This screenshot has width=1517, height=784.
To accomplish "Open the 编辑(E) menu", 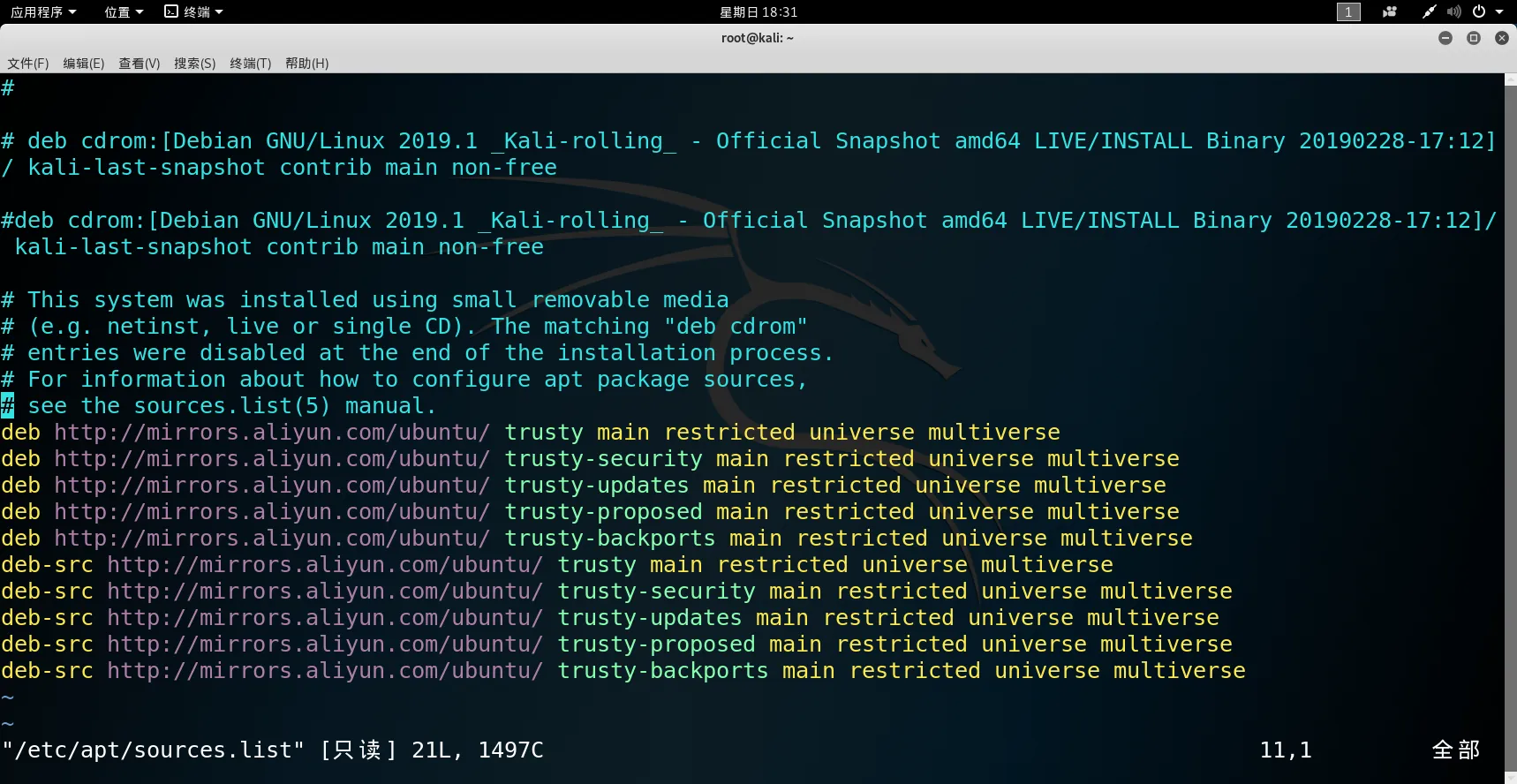I will click(84, 64).
